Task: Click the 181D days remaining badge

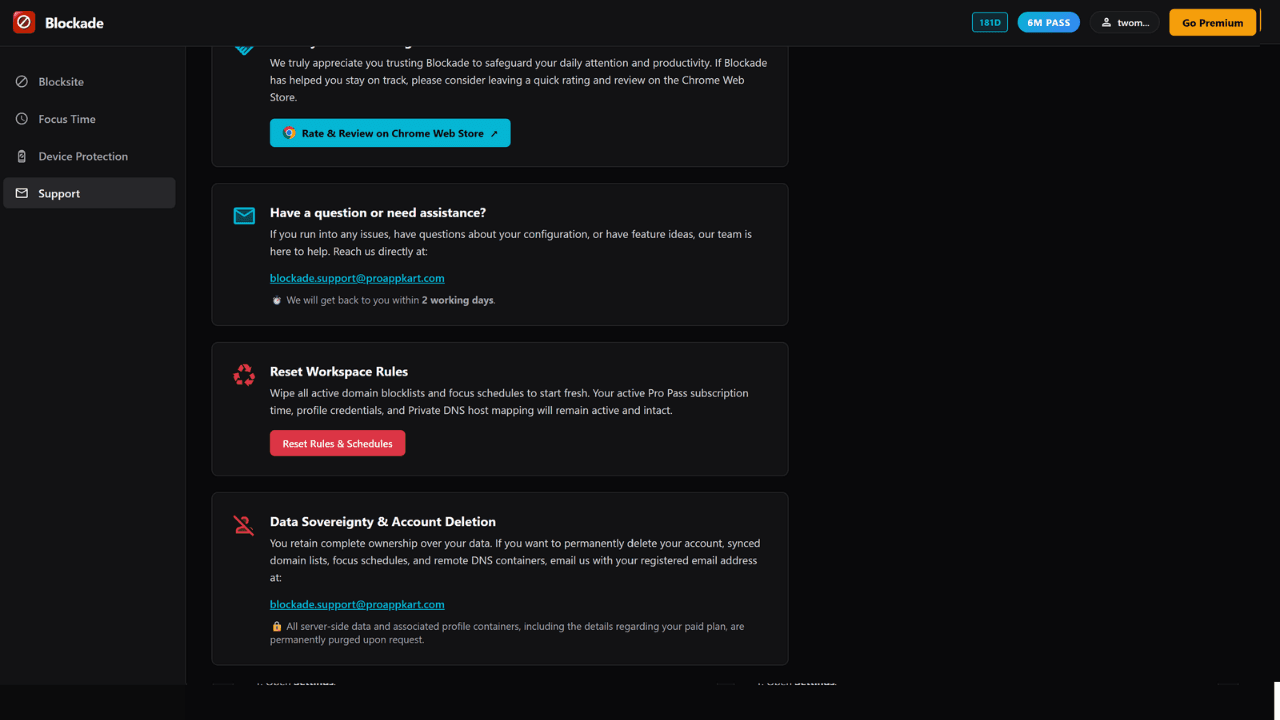Action: pos(990,22)
